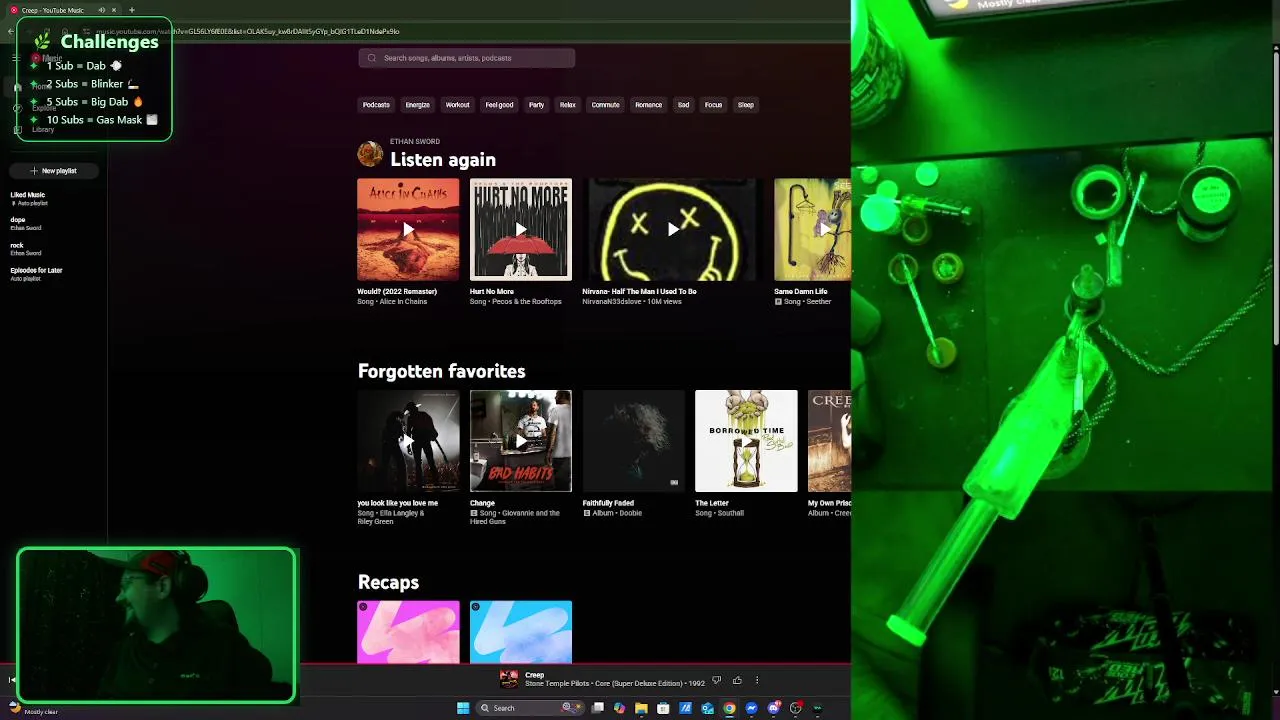The height and width of the screenshot is (720, 1280).
Task: Like the song Creep in player bar
Action: (737, 680)
